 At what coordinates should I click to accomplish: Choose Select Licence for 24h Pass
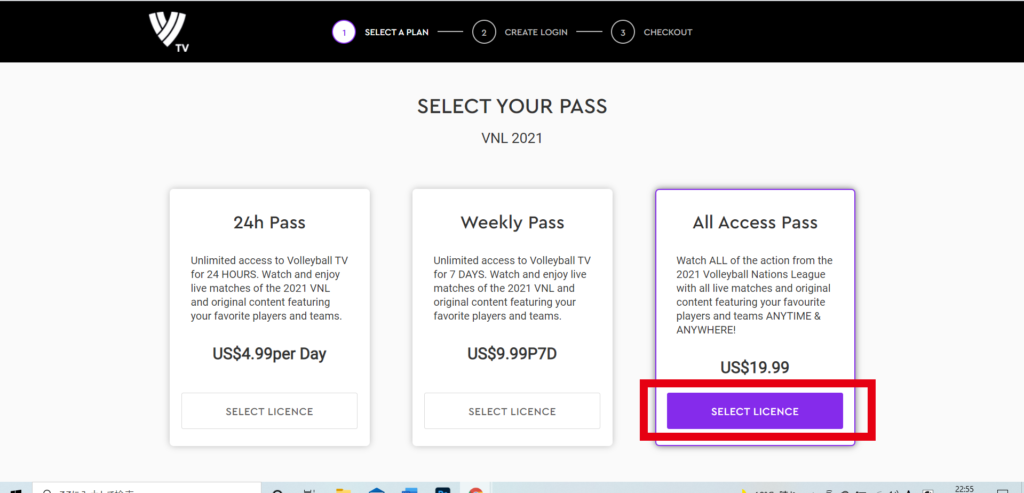point(269,411)
